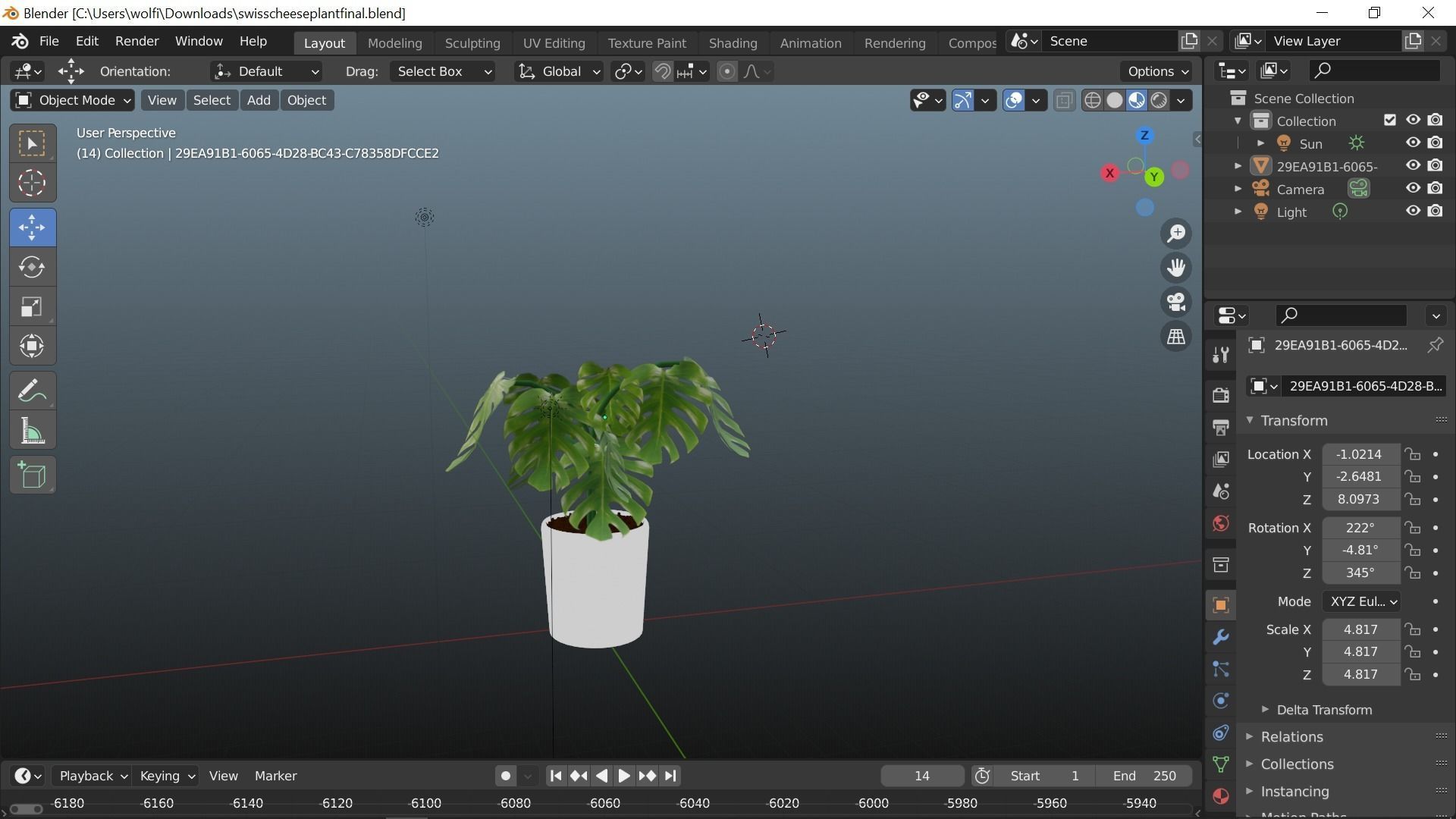Image resolution: width=1456 pixels, height=819 pixels.
Task: Click the red X axis gizmo
Action: point(1109,173)
